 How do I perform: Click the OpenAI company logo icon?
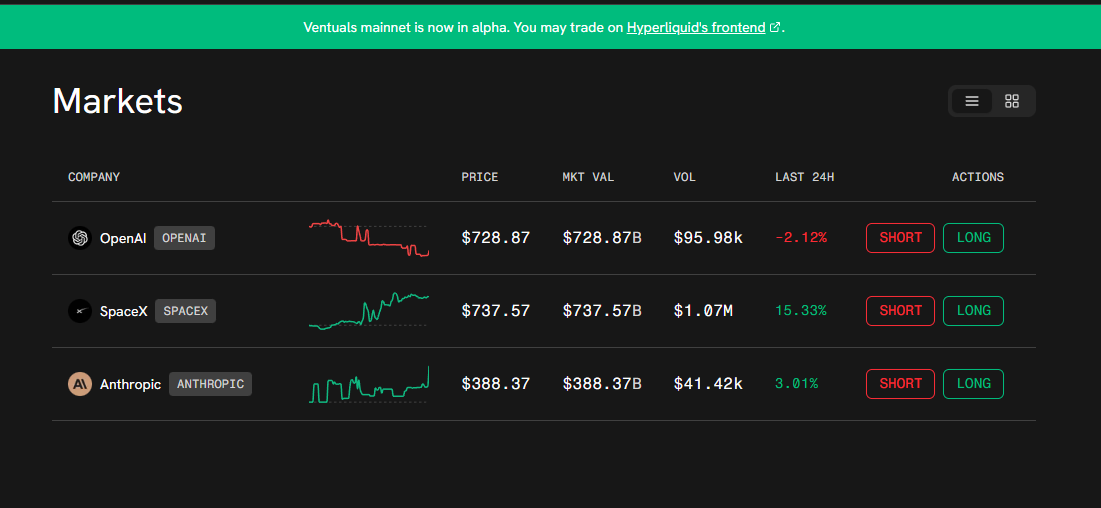click(x=79, y=238)
